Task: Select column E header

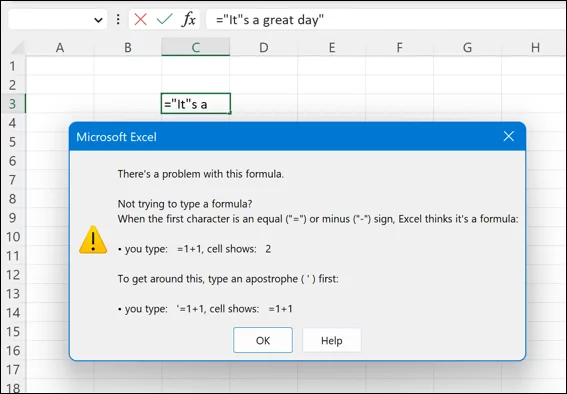Action: [x=332, y=47]
